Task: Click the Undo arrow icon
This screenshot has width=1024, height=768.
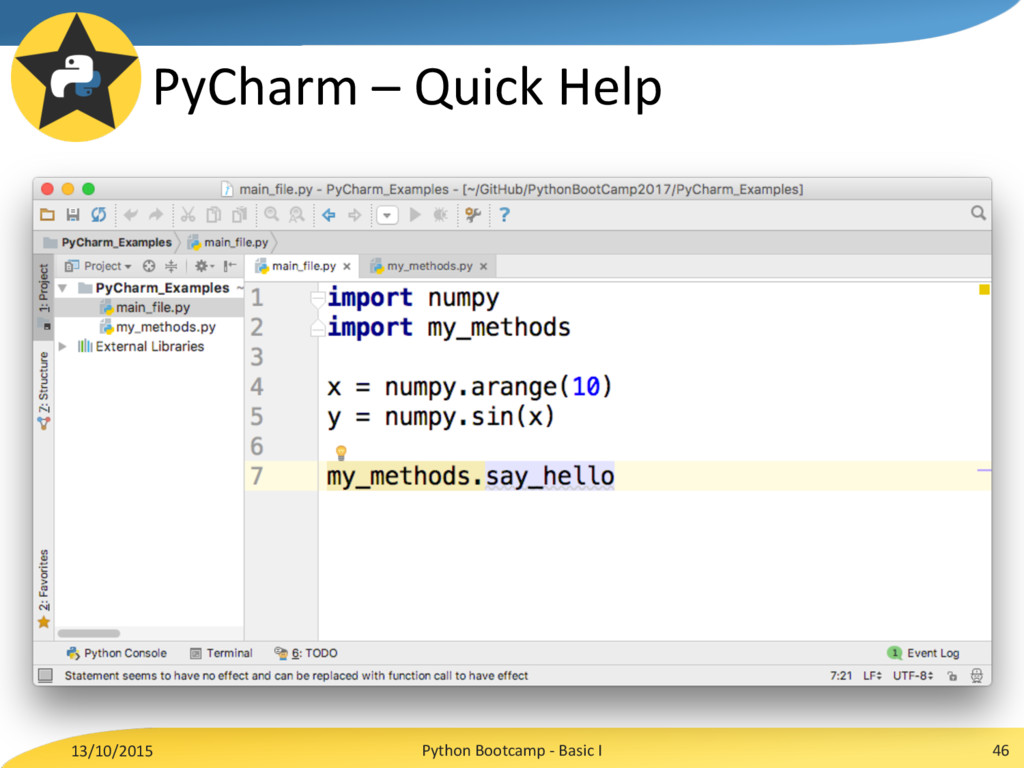Action: [131, 214]
